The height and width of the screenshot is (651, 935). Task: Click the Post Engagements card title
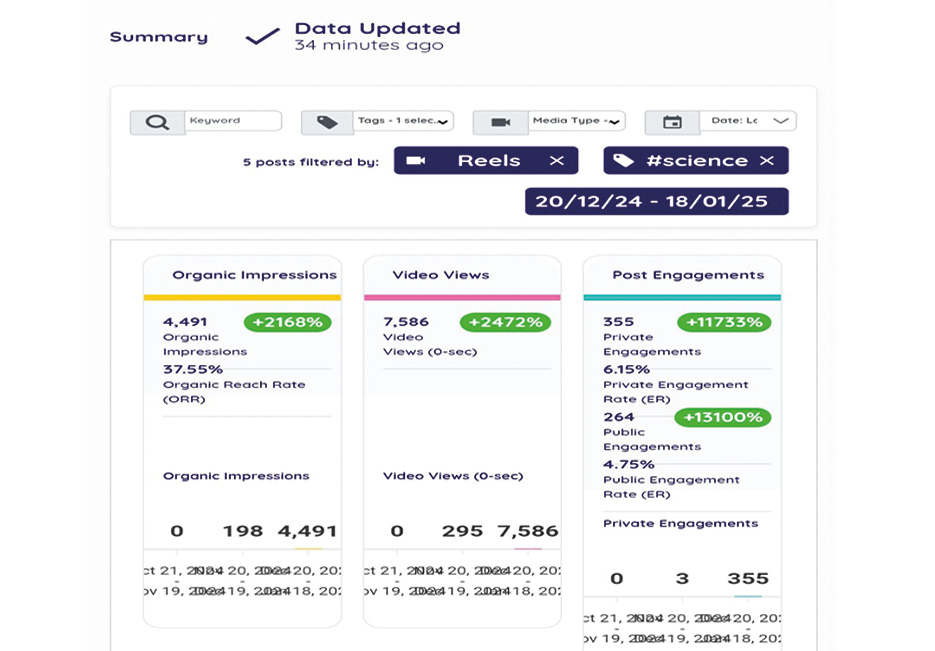688,275
